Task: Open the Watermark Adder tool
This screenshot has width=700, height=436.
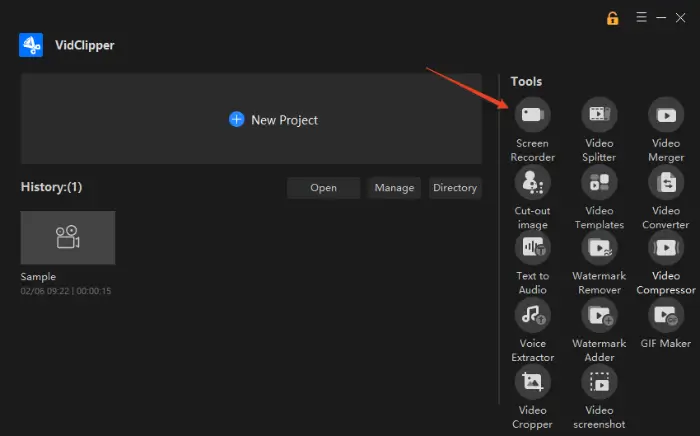Action: [599, 315]
